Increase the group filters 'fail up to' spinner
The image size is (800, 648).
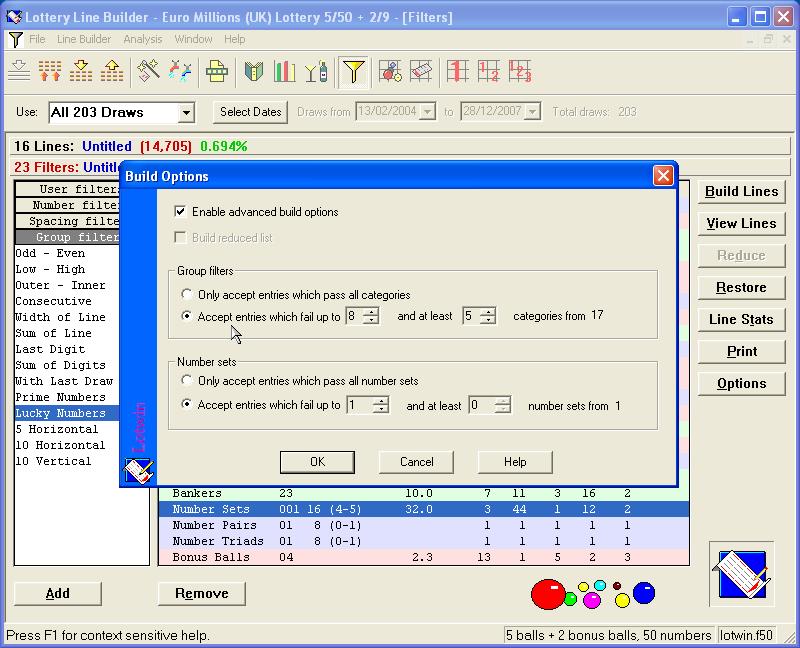point(371,312)
